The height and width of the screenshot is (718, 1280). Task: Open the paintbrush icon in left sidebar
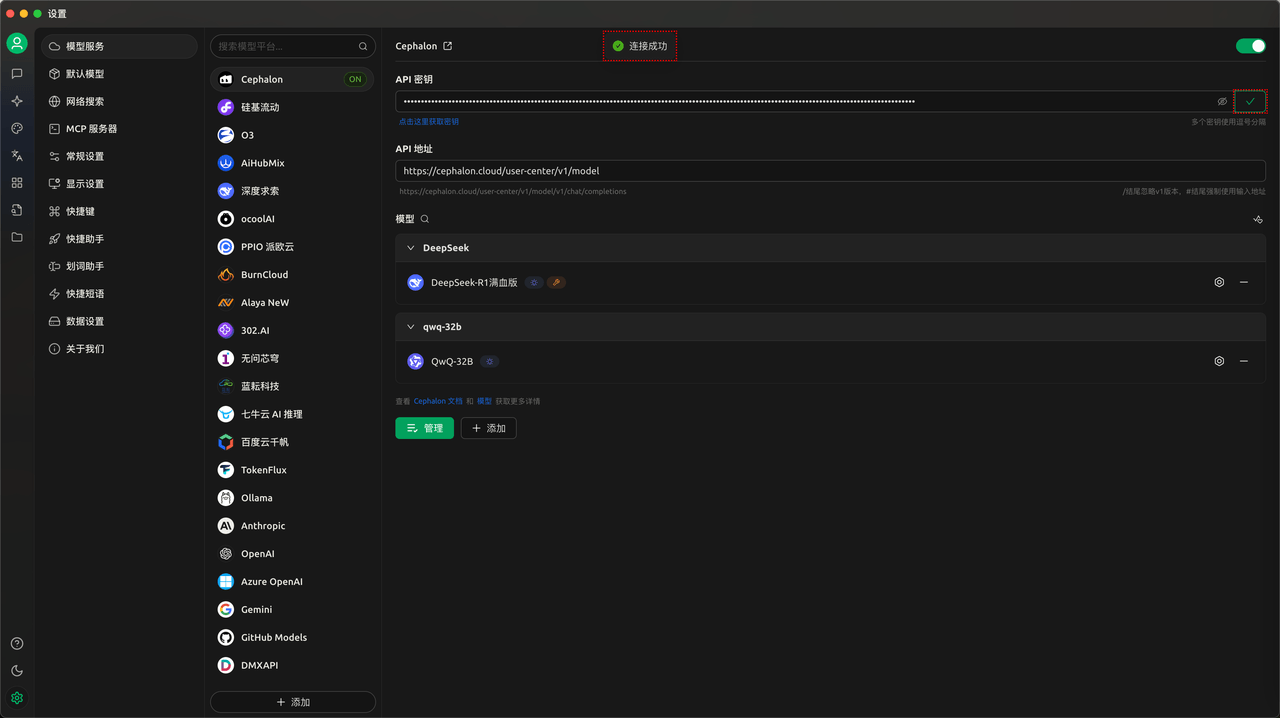tap(17, 129)
